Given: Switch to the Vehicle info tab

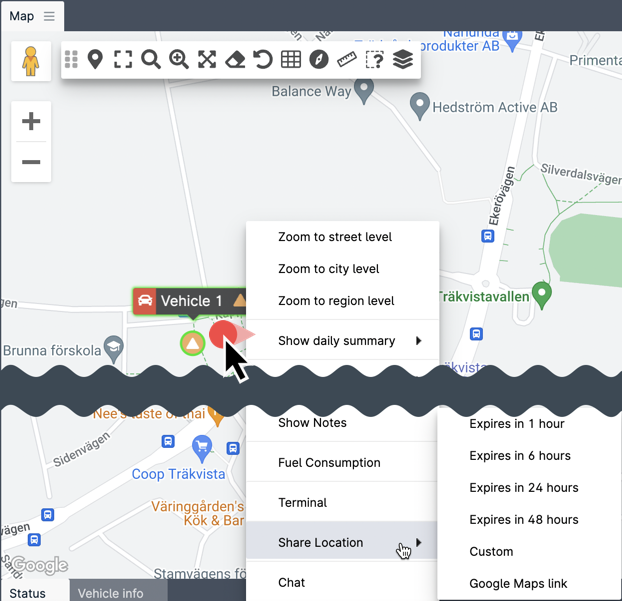Looking at the screenshot, I should pos(118,592).
